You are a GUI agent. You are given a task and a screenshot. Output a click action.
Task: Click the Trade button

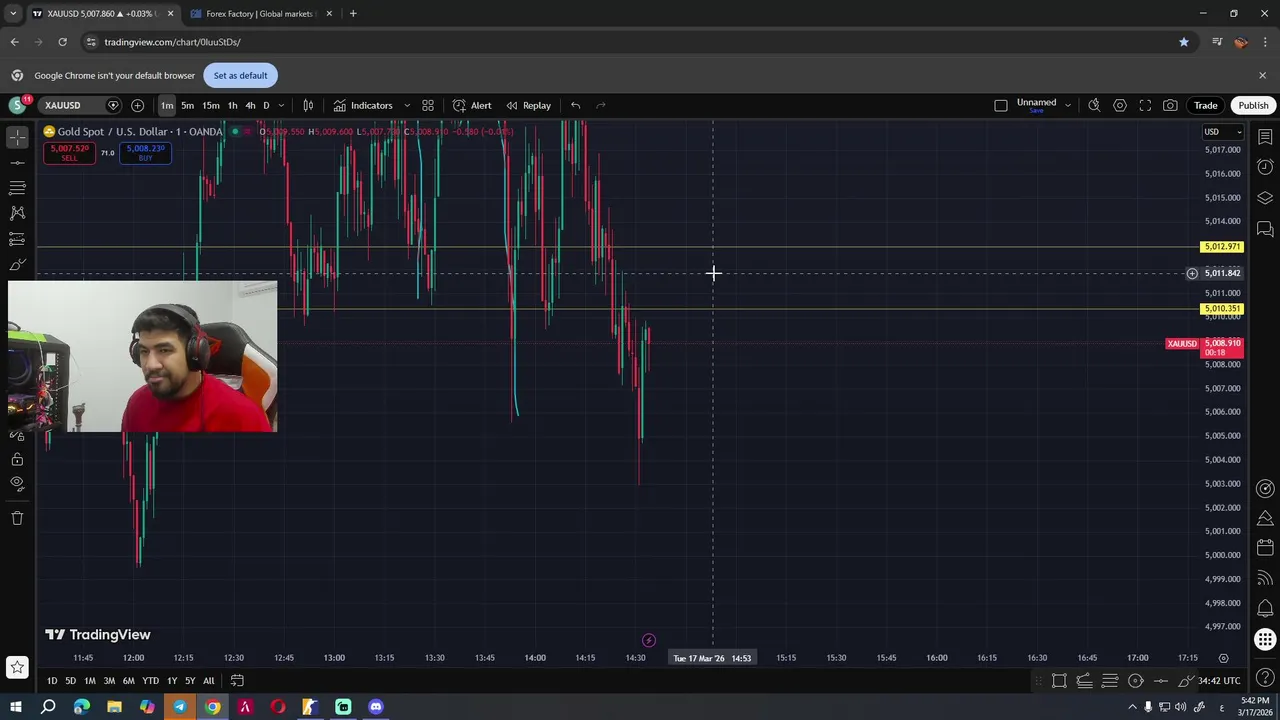click(x=1205, y=105)
